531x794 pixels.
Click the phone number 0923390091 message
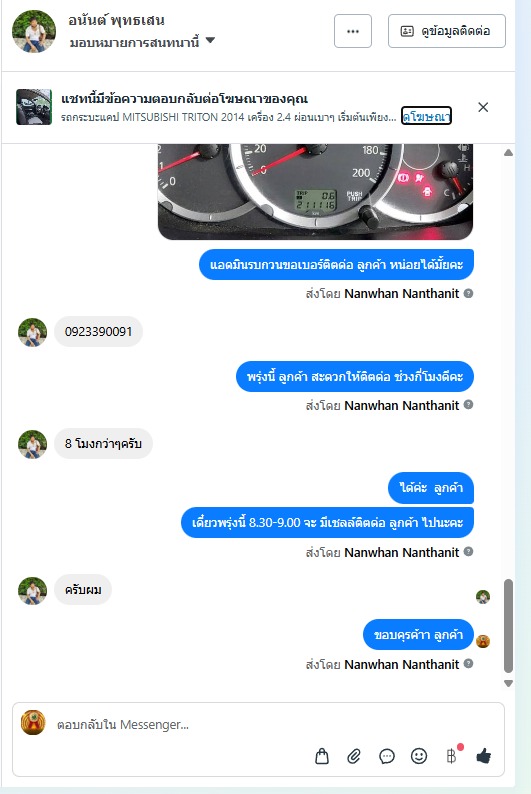(x=98, y=332)
